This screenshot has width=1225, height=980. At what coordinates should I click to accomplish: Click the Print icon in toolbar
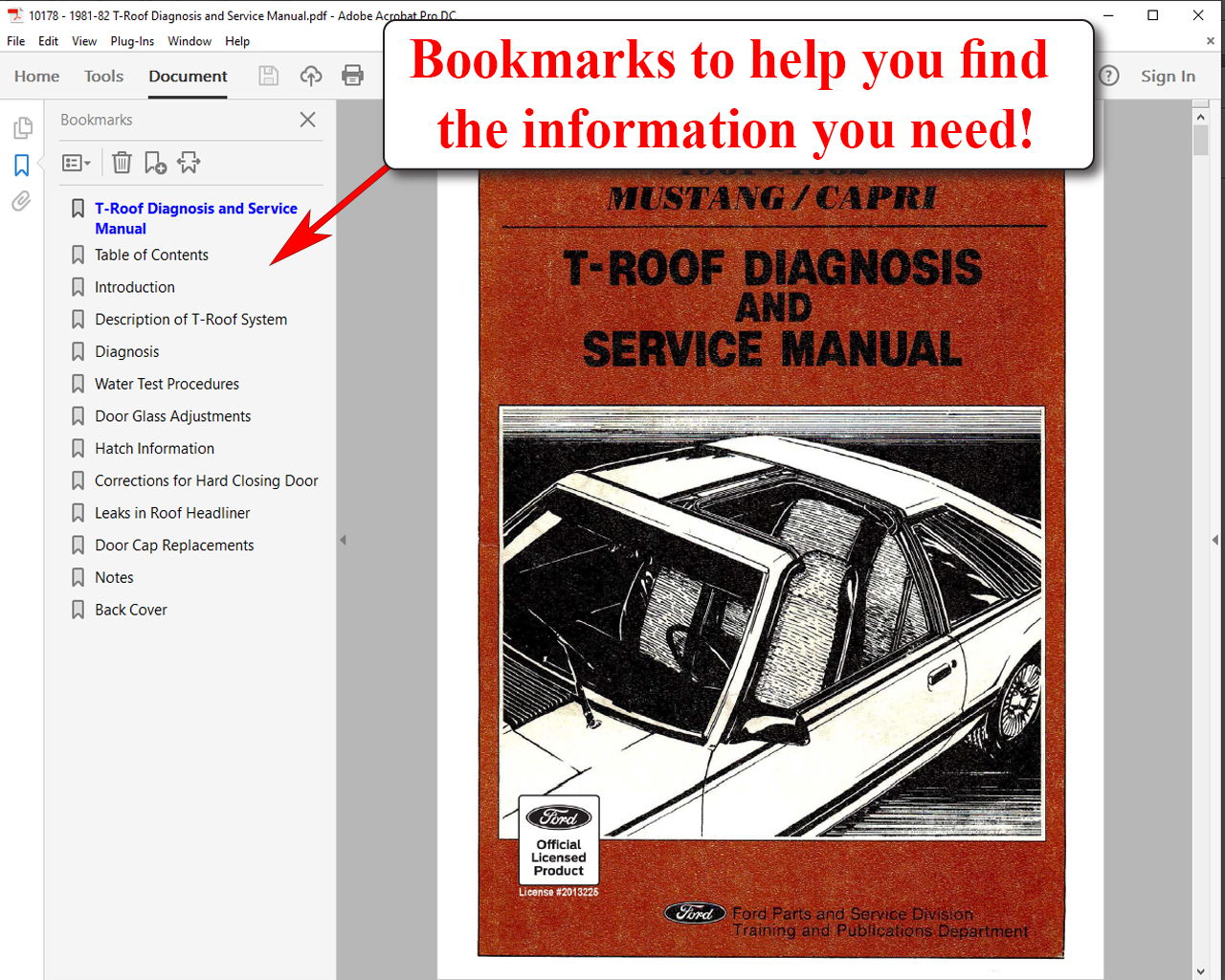tap(353, 76)
